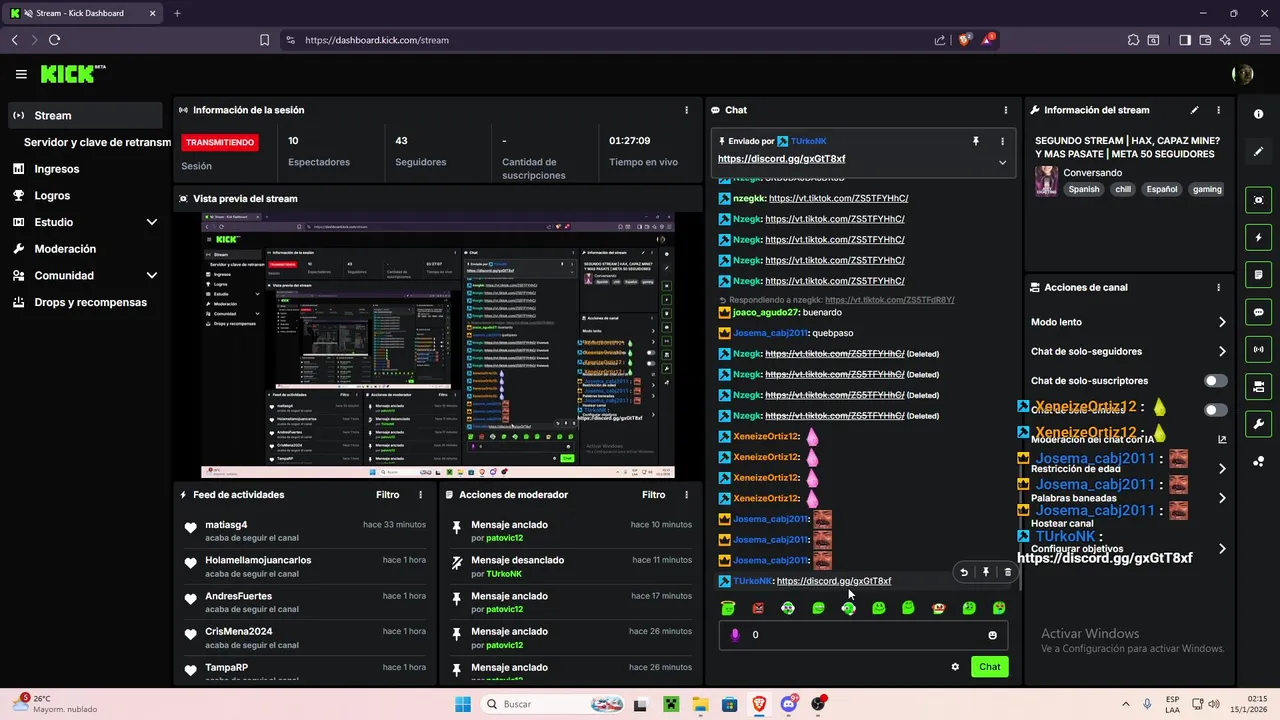Open Restricción de edad arrow

pyautogui.click(x=1222, y=468)
